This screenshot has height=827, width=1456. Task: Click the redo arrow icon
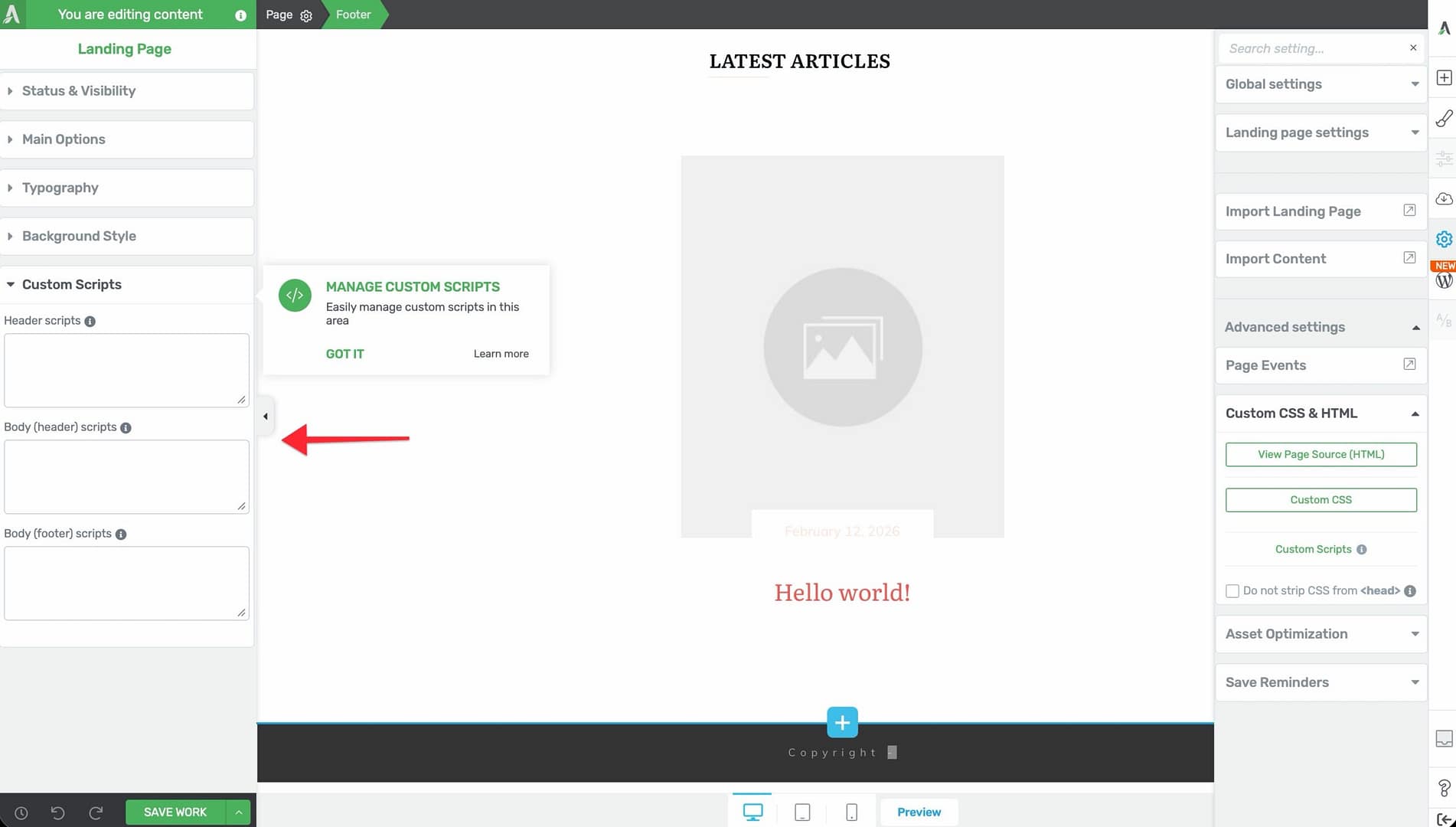click(x=96, y=812)
